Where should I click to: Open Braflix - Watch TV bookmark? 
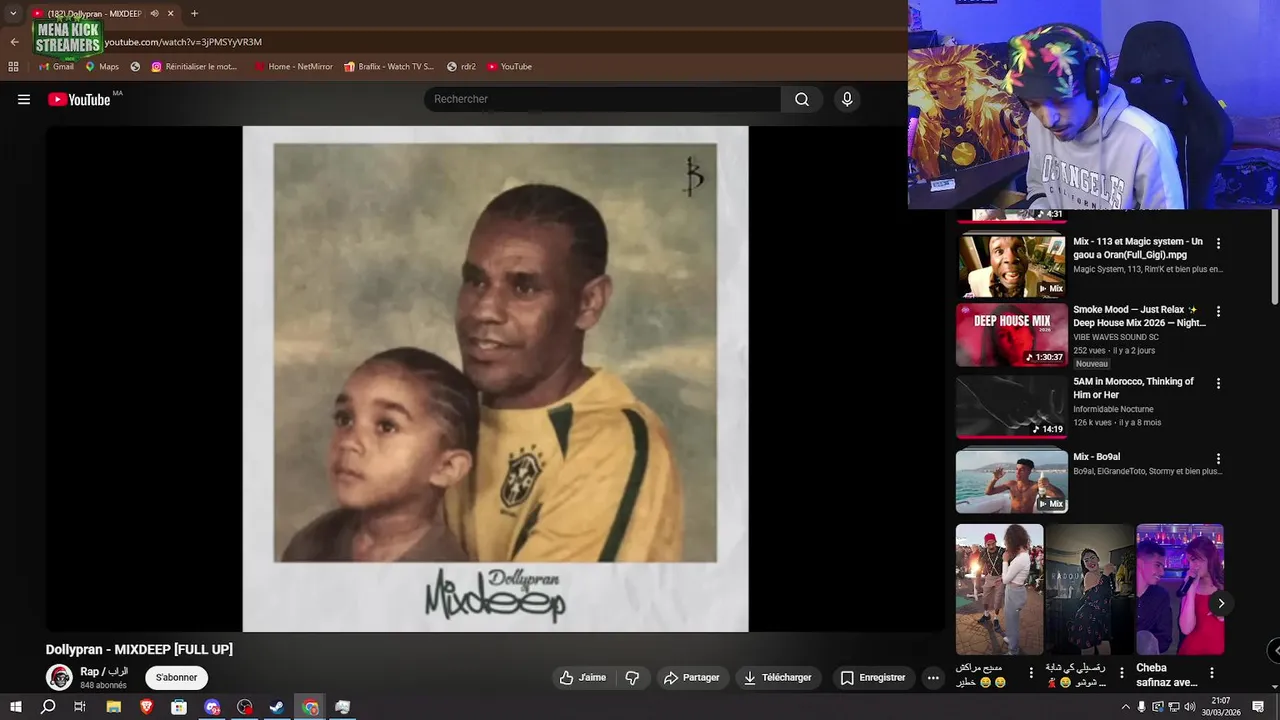(x=389, y=67)
